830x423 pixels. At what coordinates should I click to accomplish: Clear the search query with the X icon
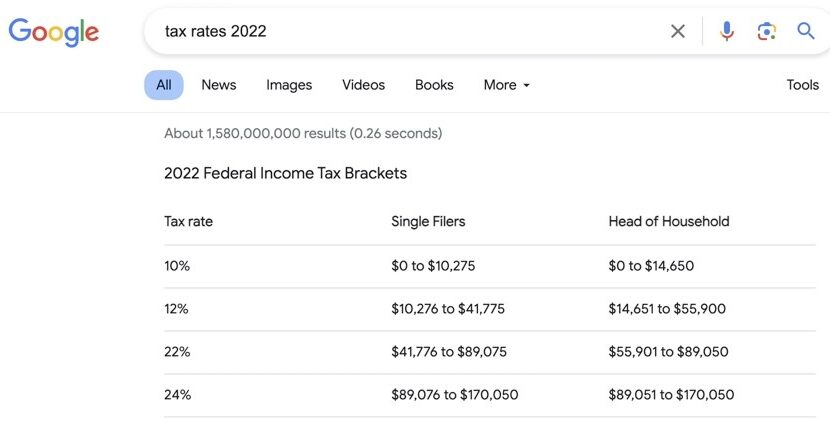coord(678,31)
